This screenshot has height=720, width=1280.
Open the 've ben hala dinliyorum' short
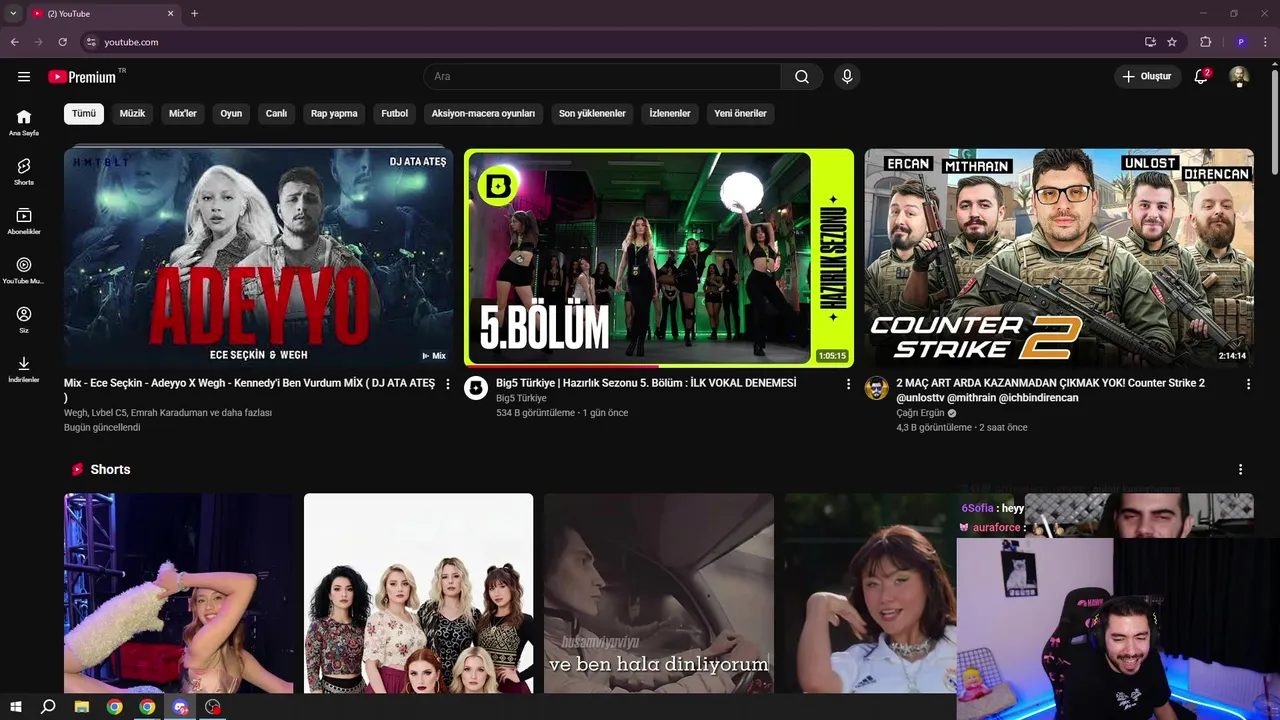point(659,593)
